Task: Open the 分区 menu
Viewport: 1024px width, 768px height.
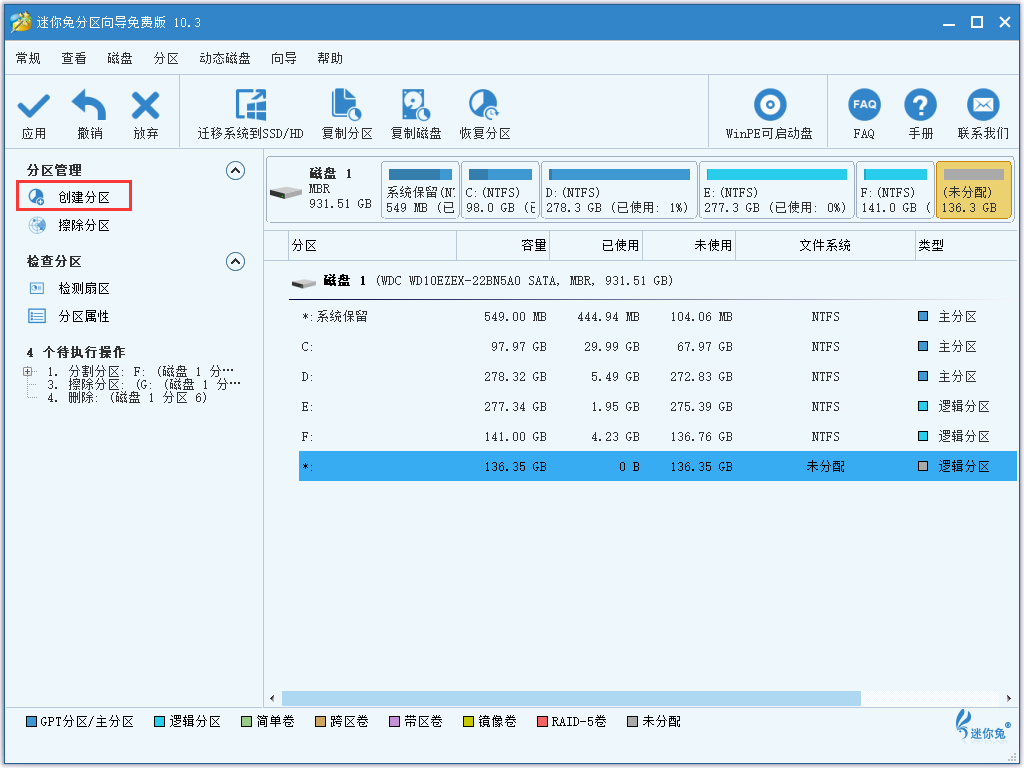Action: pos(166,58)
